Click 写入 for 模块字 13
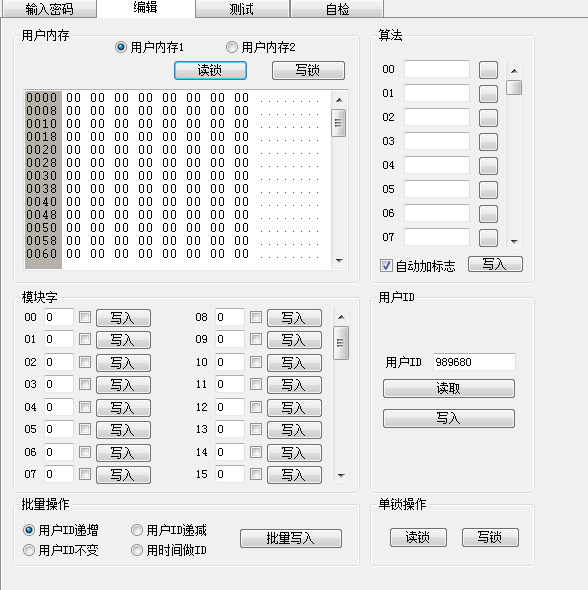 click(x=295, y=430)
